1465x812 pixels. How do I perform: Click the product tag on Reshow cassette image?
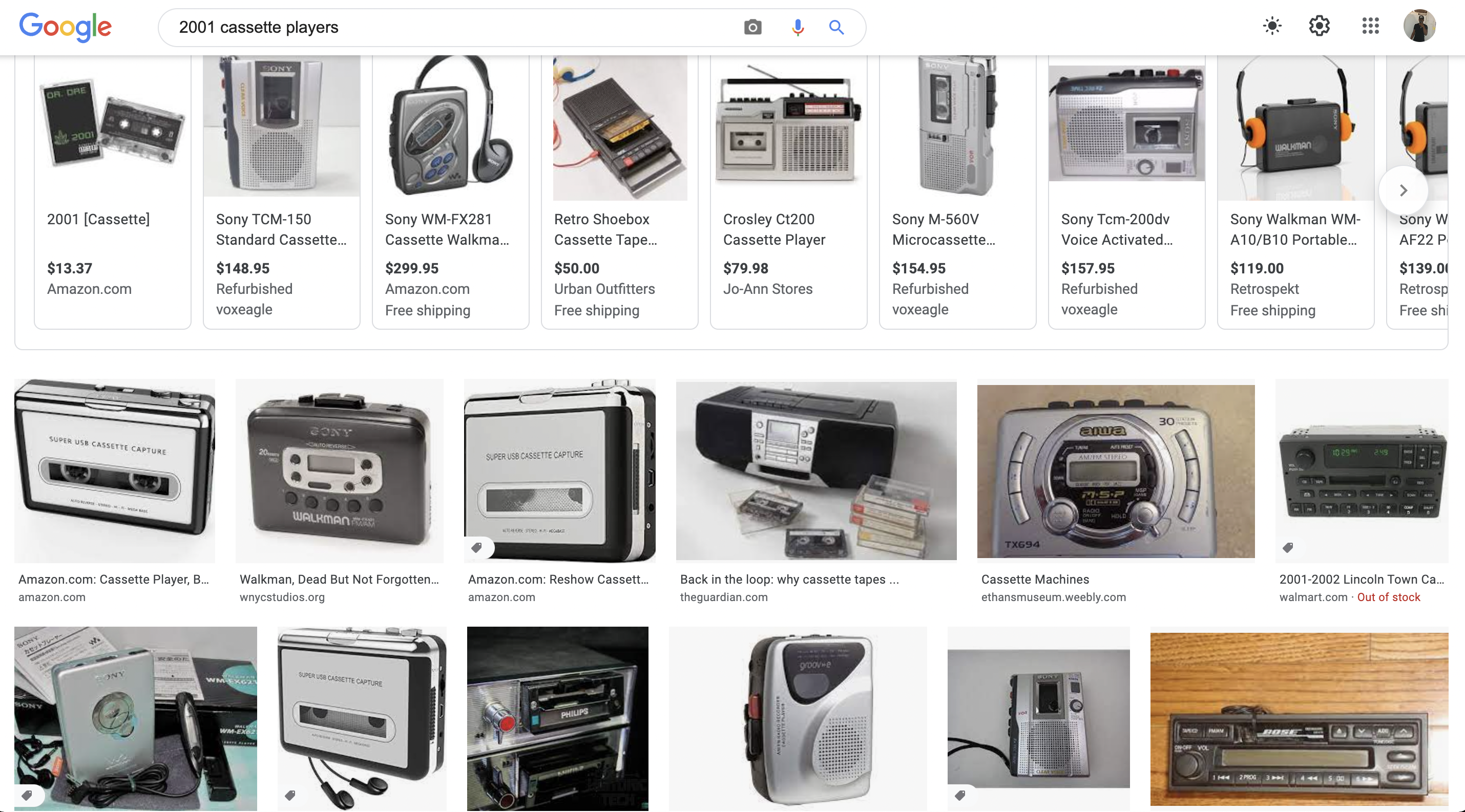tap(477, 547)
